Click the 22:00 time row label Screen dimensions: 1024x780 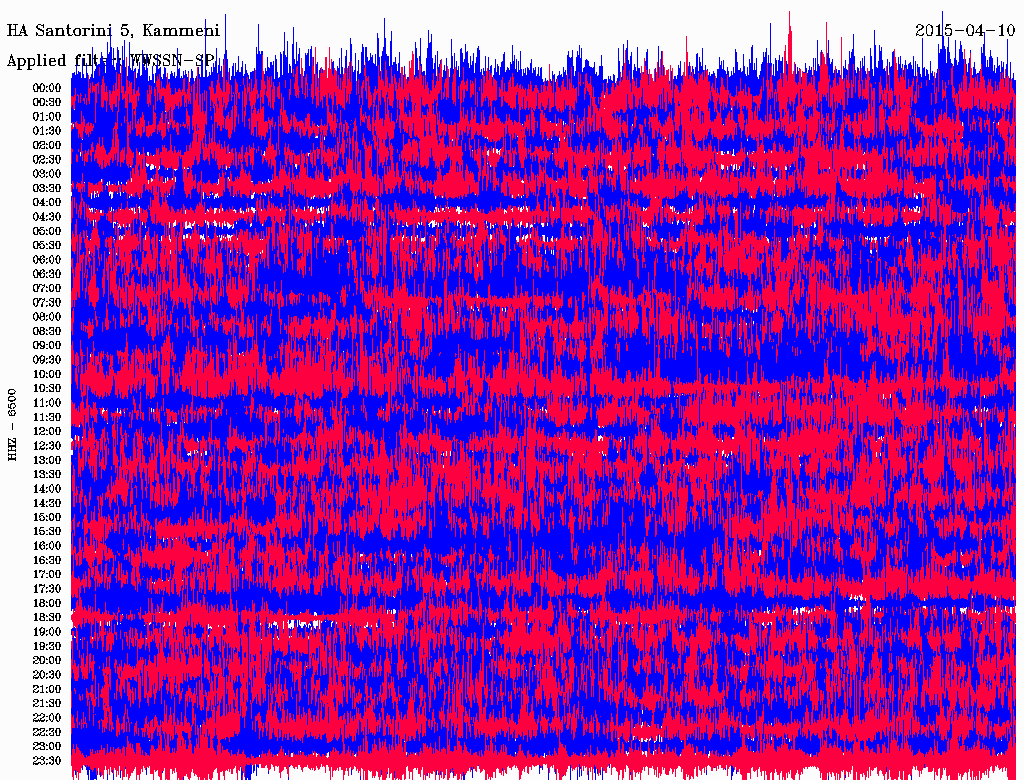point(47,718)
